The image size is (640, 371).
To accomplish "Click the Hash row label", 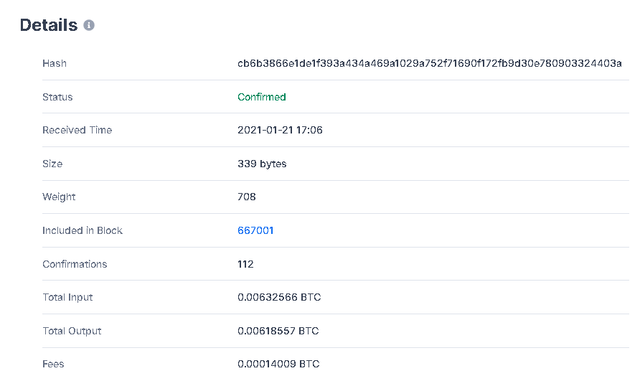I will click(54, 63).
